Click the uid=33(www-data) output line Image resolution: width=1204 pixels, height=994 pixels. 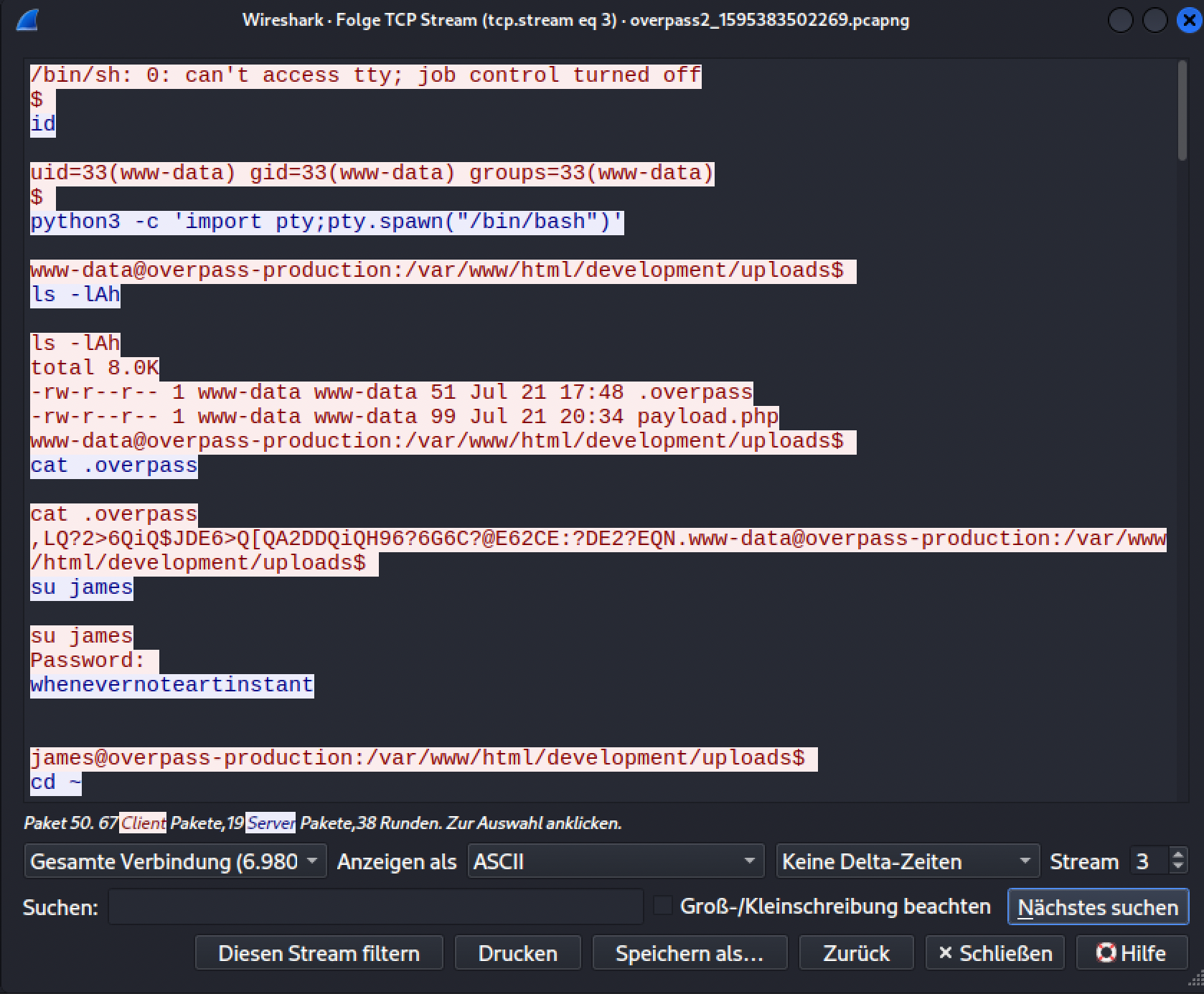pyautogui.click(x=372, y=173)
